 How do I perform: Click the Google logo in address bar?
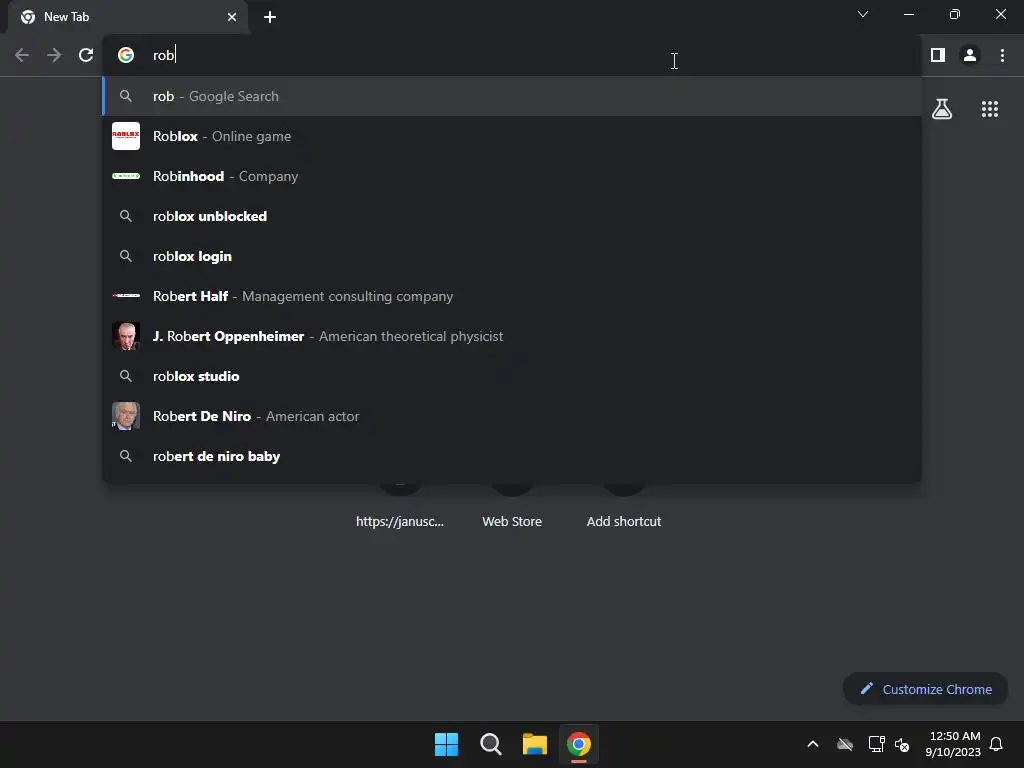click(126, 56)
